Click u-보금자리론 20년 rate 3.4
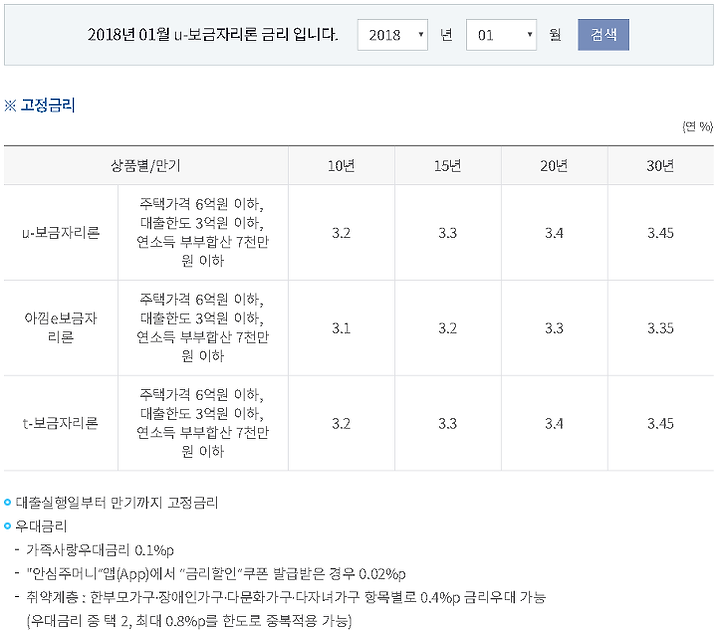 click(x=554, y=233)
